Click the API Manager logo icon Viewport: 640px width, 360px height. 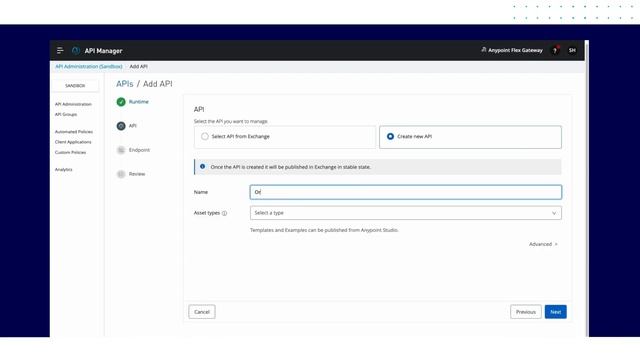coord(76,51)
